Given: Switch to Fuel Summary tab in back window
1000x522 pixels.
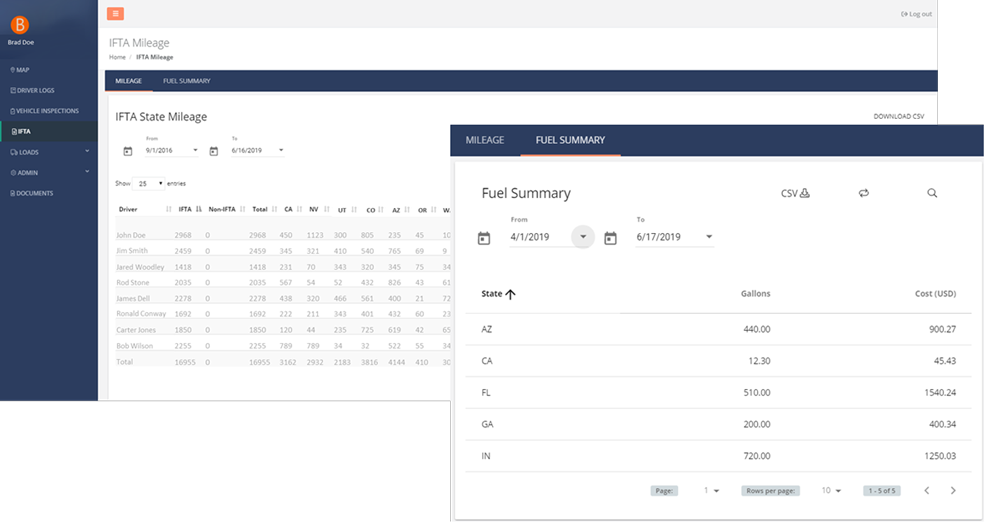Looking at the screenshot, I should tap(186, 81).
